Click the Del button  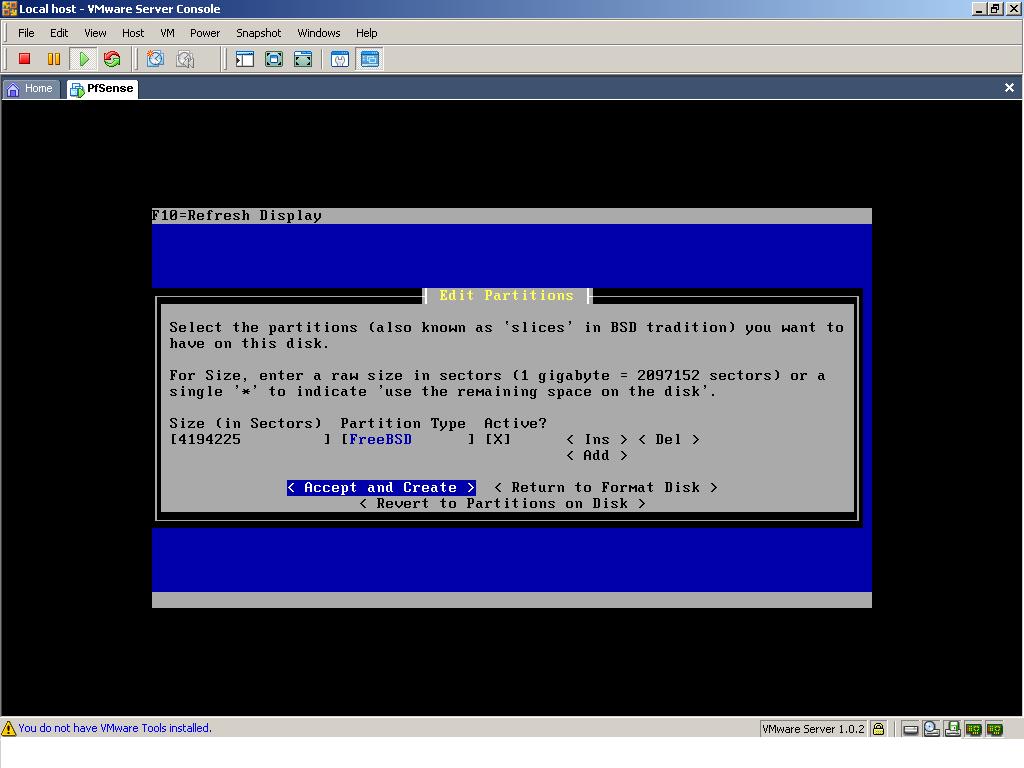669,440
